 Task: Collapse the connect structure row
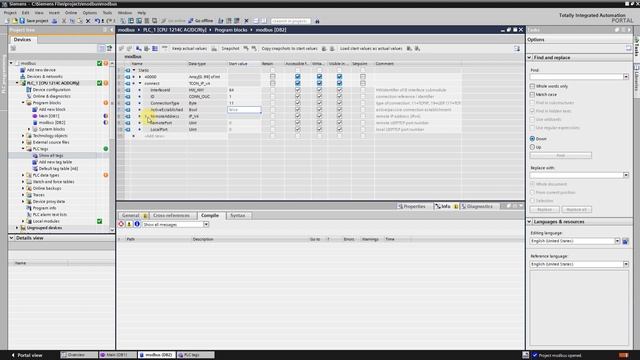(x=140, y=83)
